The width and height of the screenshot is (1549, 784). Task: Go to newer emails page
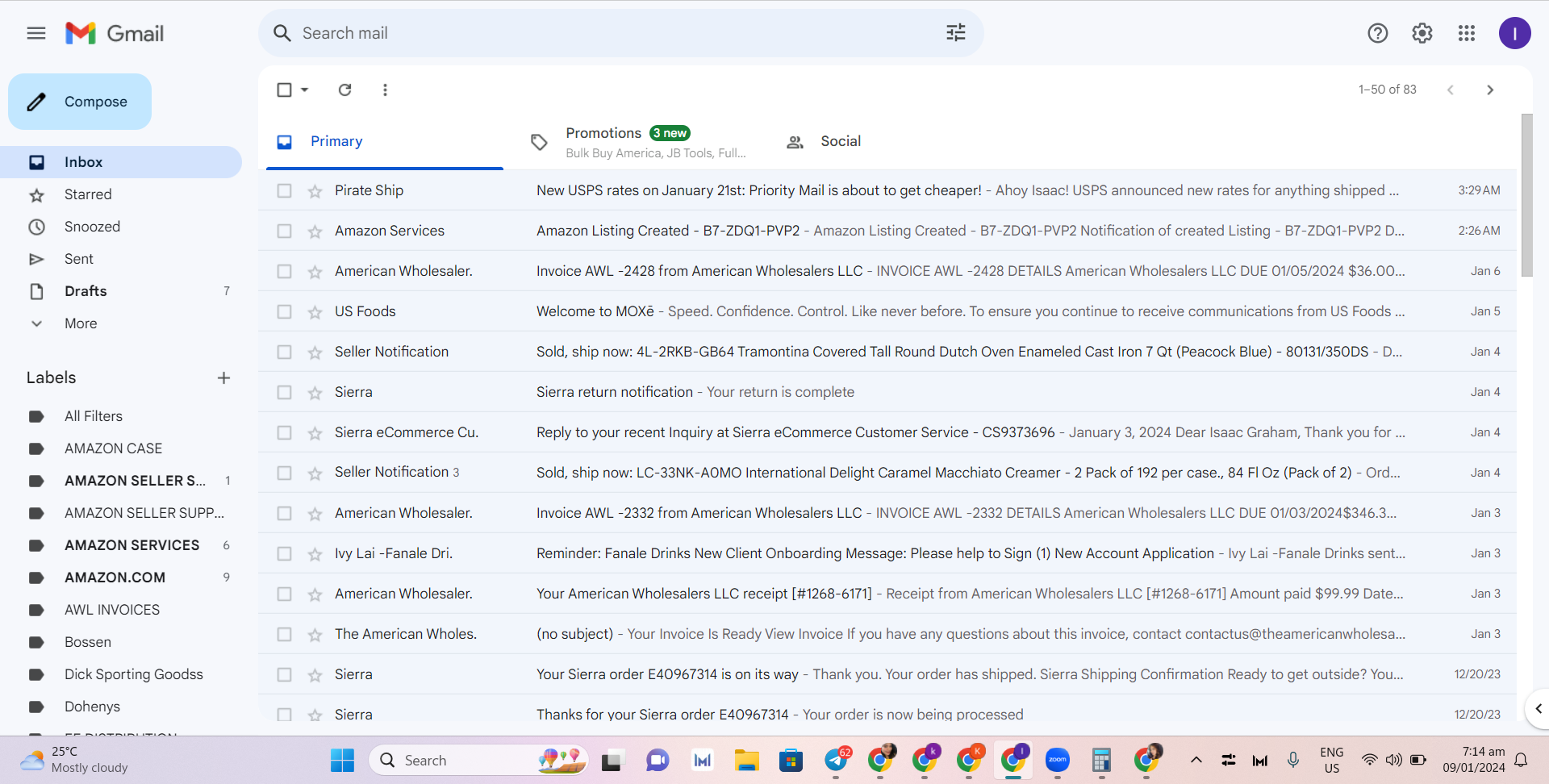tap(1451, 90)
